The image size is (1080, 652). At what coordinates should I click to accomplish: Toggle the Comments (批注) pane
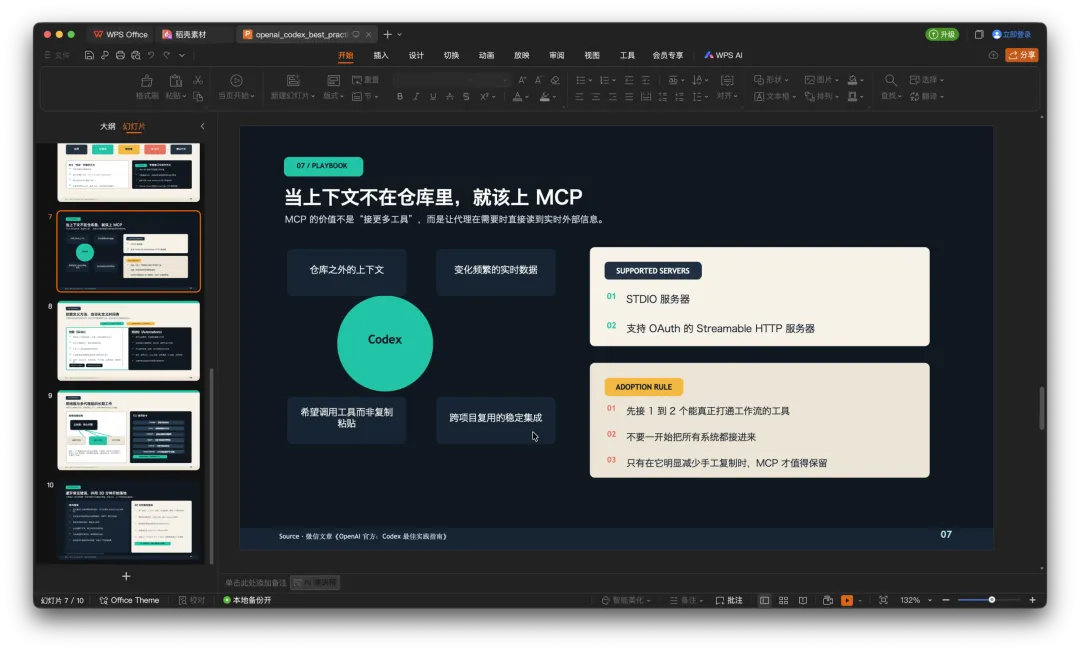[x=729, y=600]
